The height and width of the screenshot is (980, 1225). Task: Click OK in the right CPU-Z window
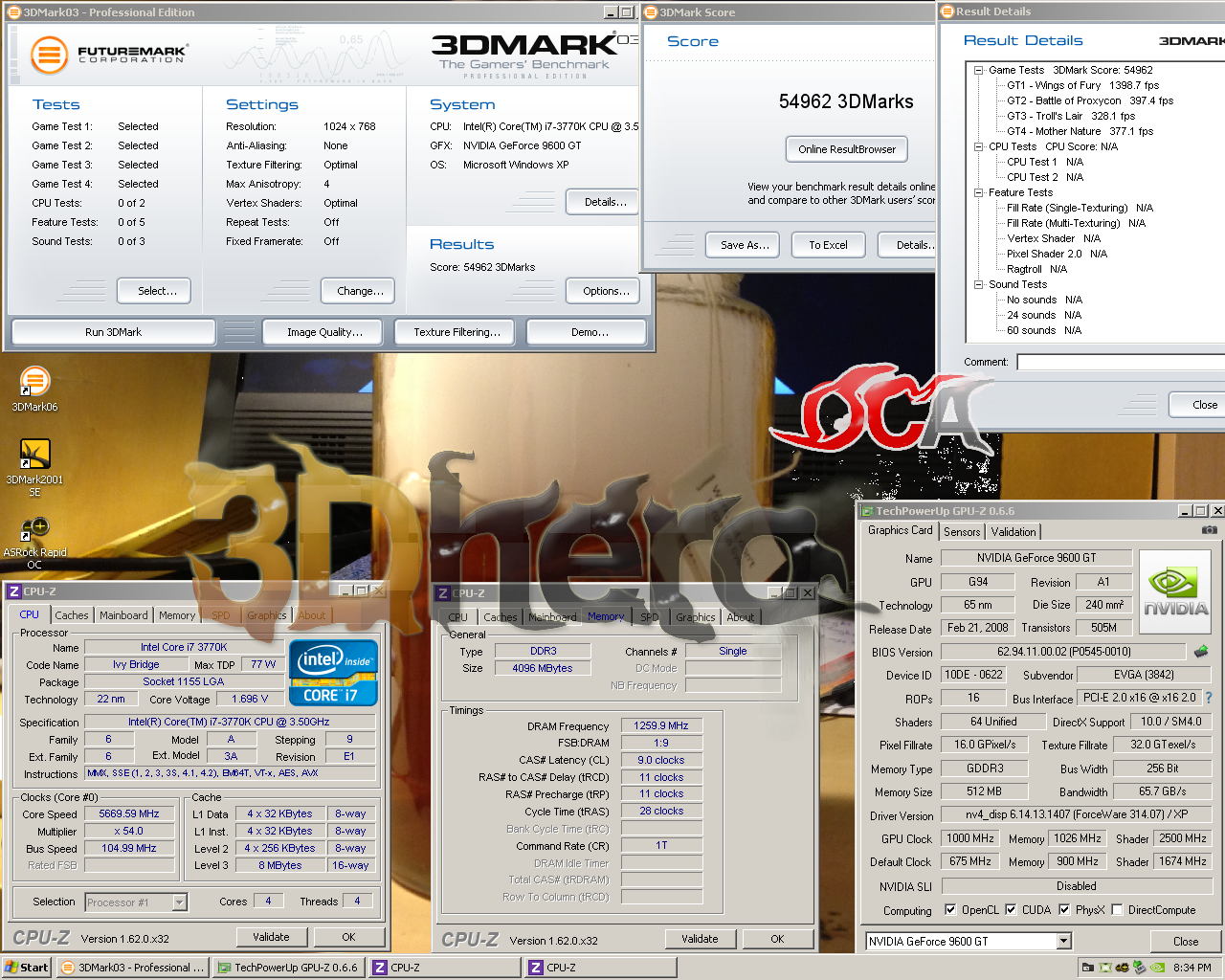(x=777, y=939)
